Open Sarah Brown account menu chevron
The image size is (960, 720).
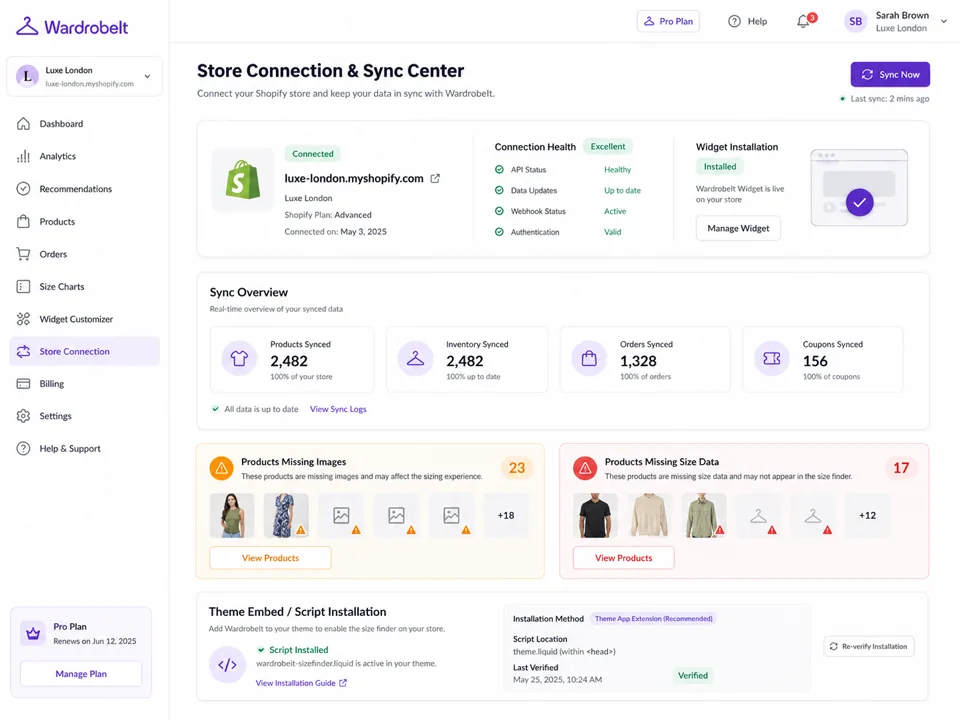(943, 21)
